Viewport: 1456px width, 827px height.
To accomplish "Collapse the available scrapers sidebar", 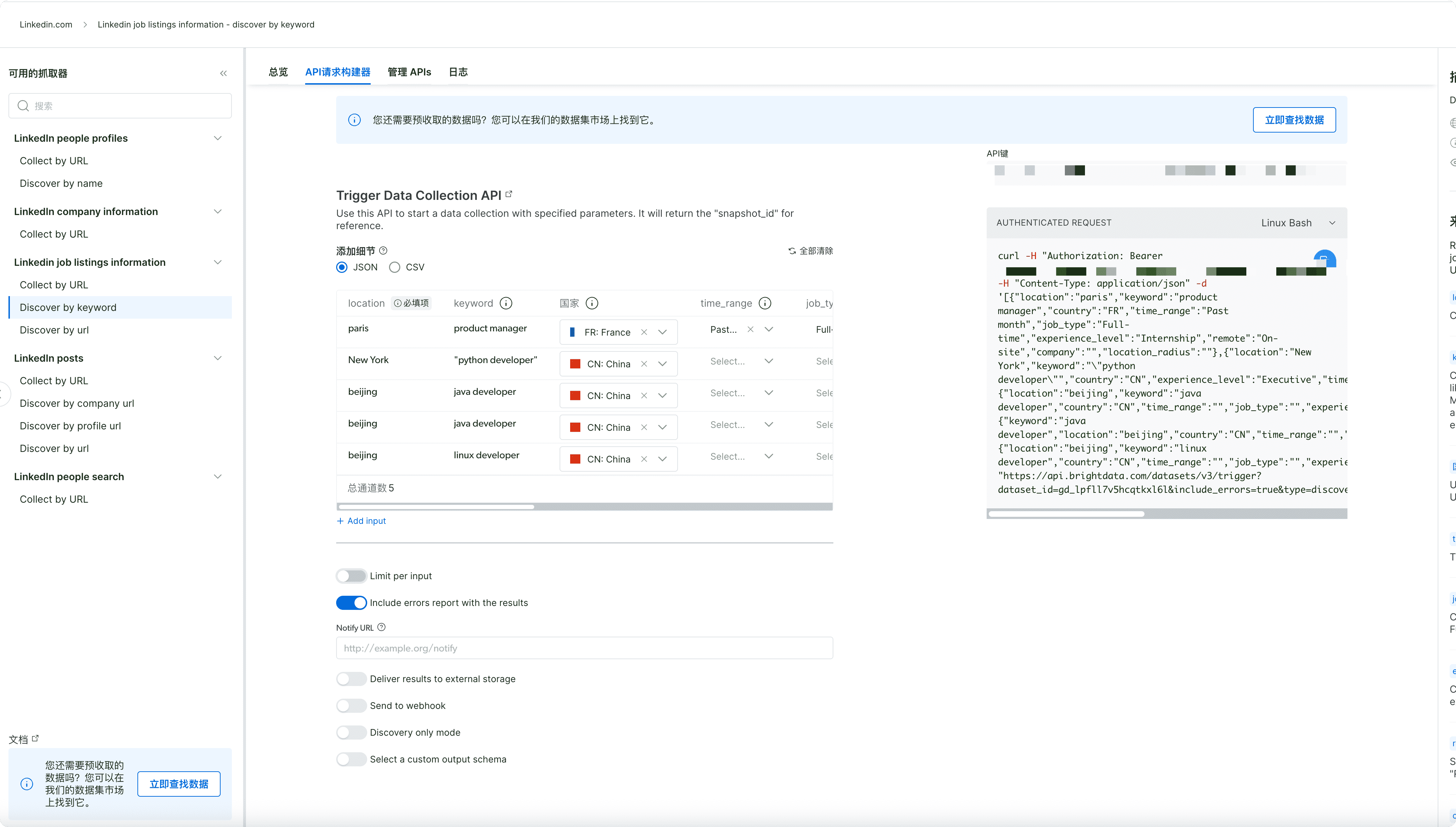I will click(x=224, y=73).
